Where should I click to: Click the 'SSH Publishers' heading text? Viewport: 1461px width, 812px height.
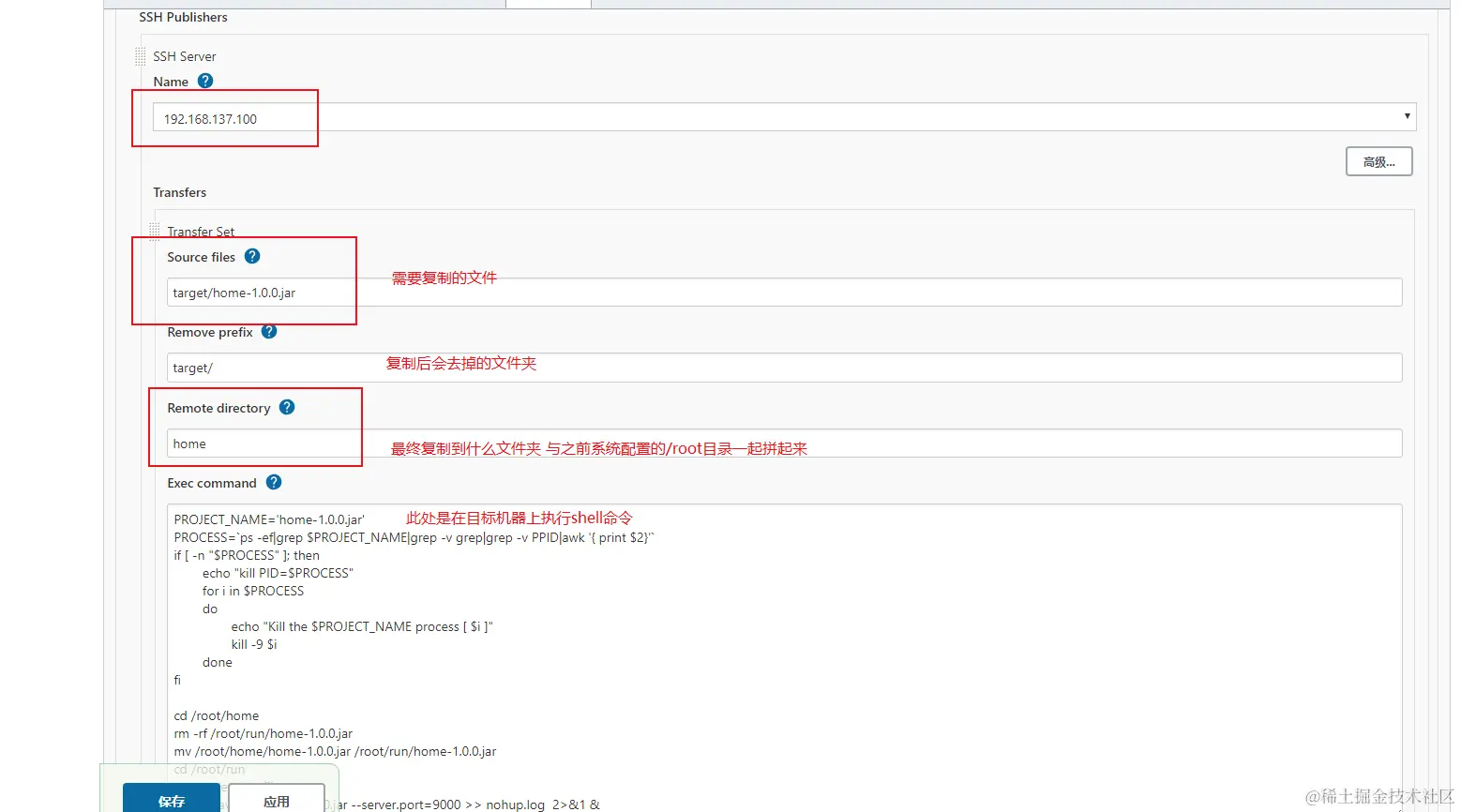pos(183,17)
